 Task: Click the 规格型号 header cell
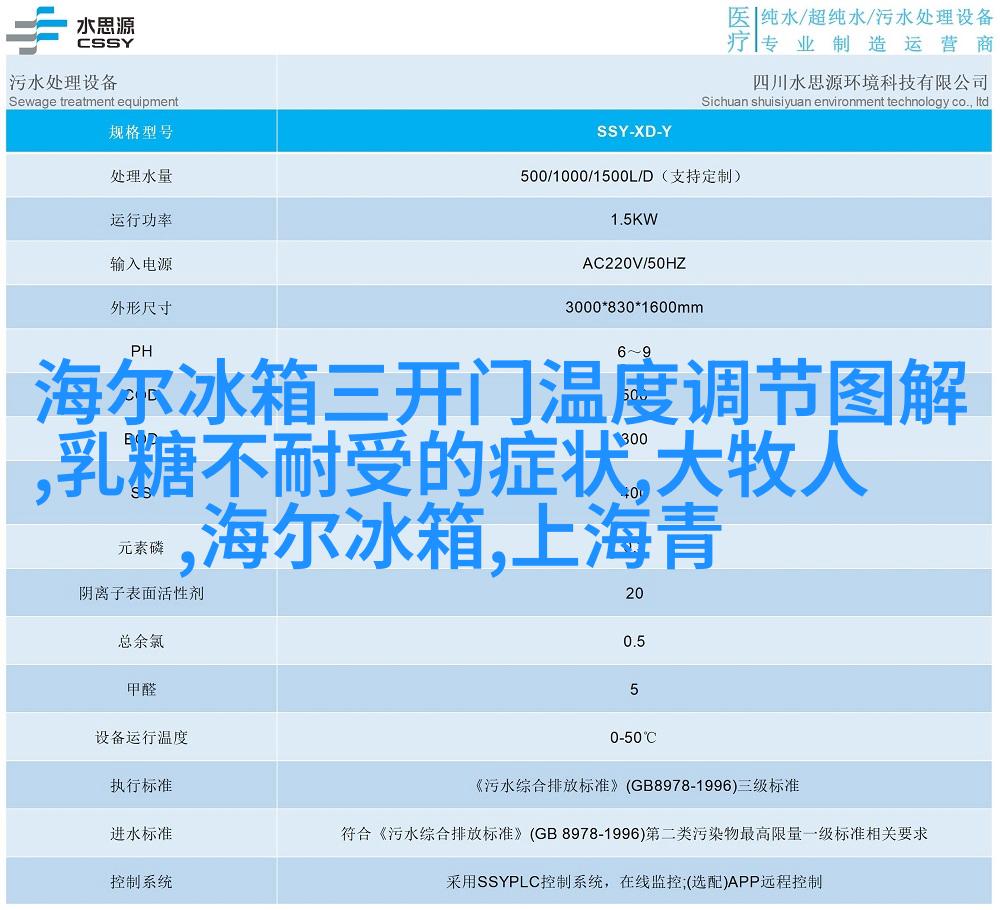pyautogui.click(x=141, y=132)
